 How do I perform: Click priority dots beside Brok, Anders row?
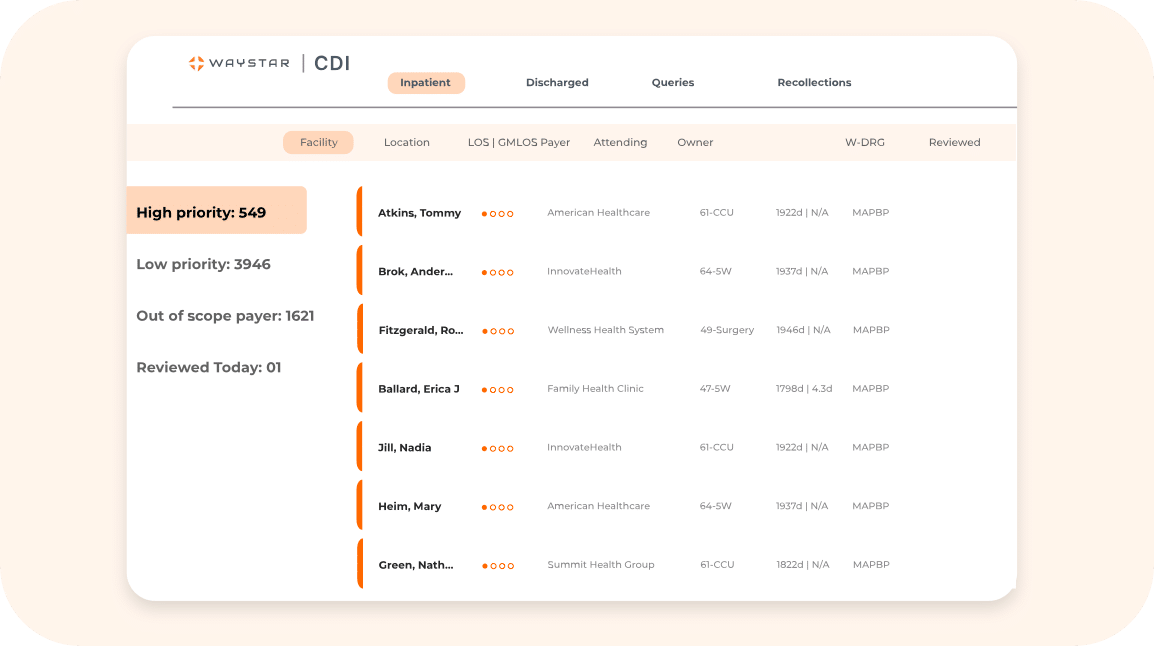(497, 273)
